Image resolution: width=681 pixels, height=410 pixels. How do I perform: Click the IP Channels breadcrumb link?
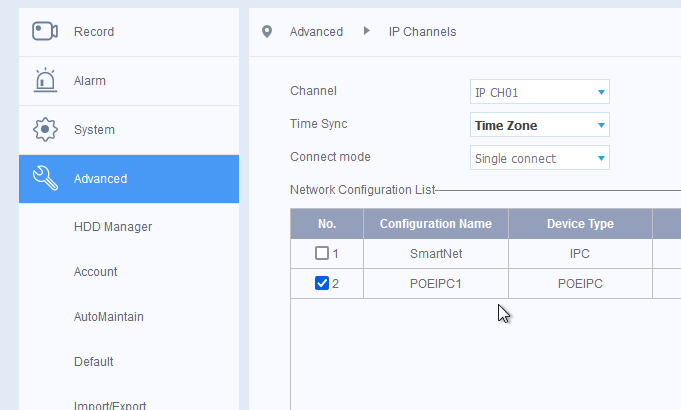coord(422,32)
